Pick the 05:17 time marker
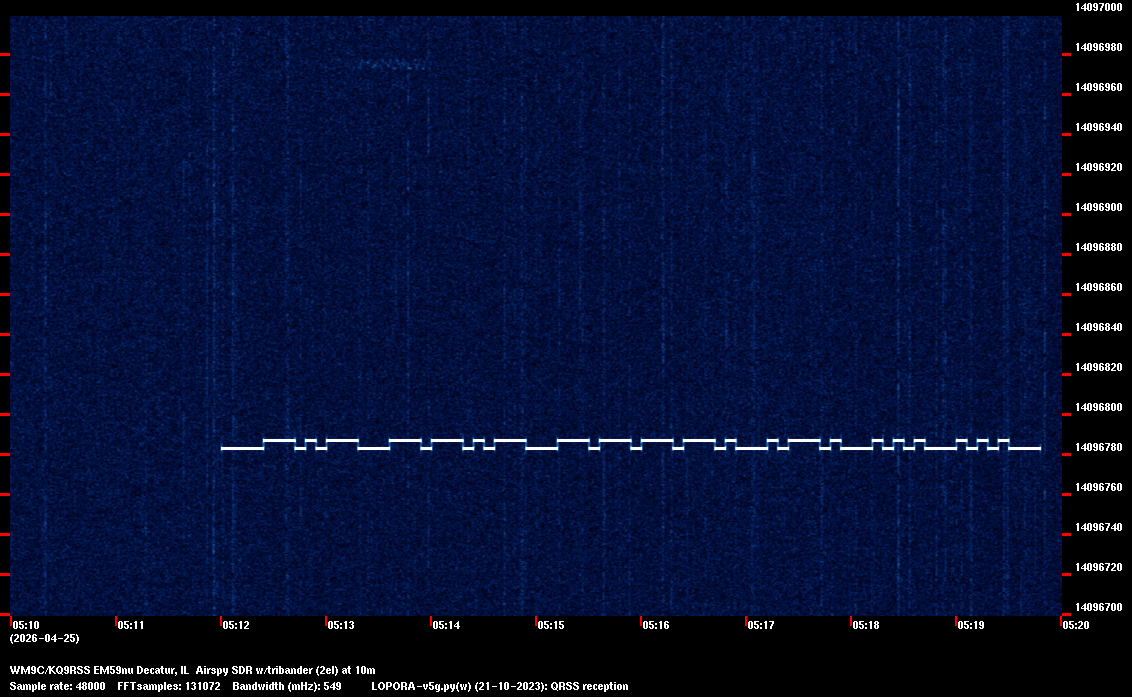Image resolution: width=1132 pixels, height=697 pixels. (x=761, y=625)
